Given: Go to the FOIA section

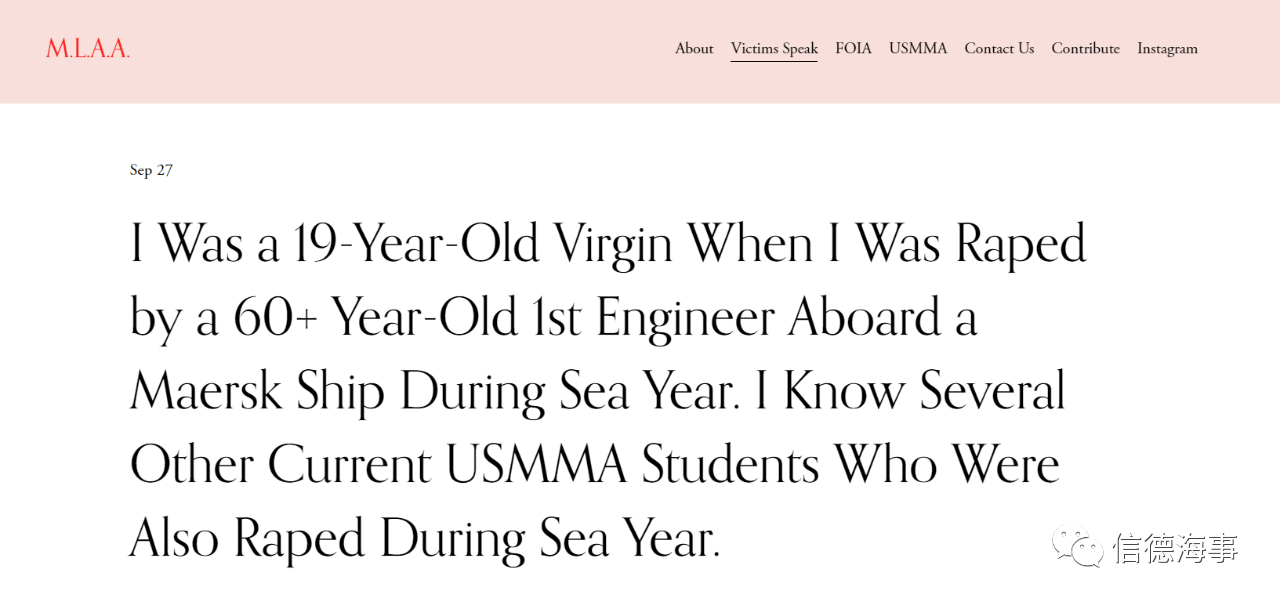Looking at the screenshot, I should (x=853, y=48).
